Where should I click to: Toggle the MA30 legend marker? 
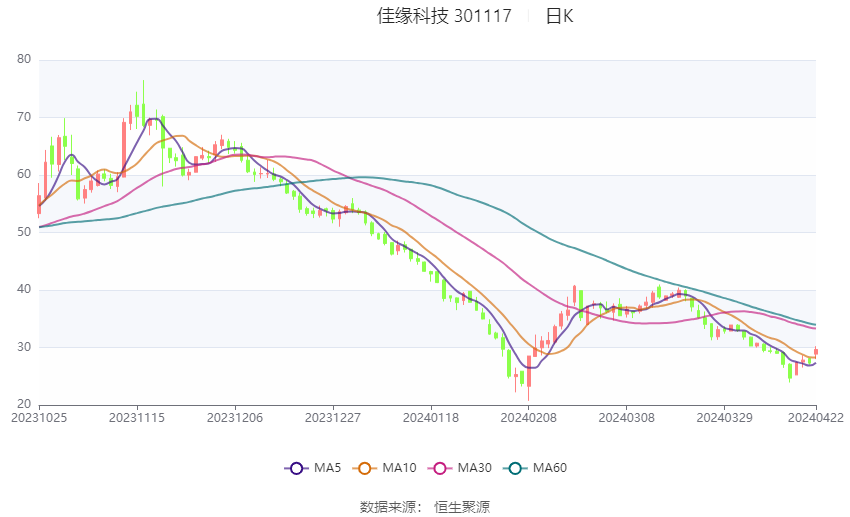(x=440, y=468)
